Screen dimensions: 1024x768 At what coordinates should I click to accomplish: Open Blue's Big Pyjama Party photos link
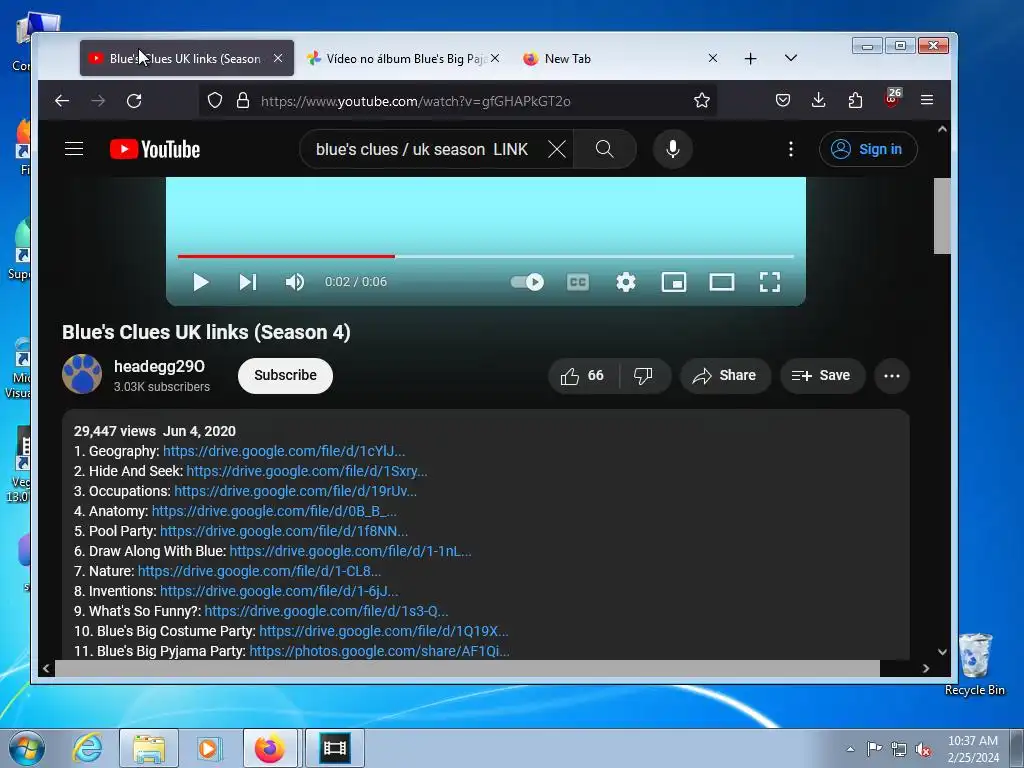click(379, 651)
